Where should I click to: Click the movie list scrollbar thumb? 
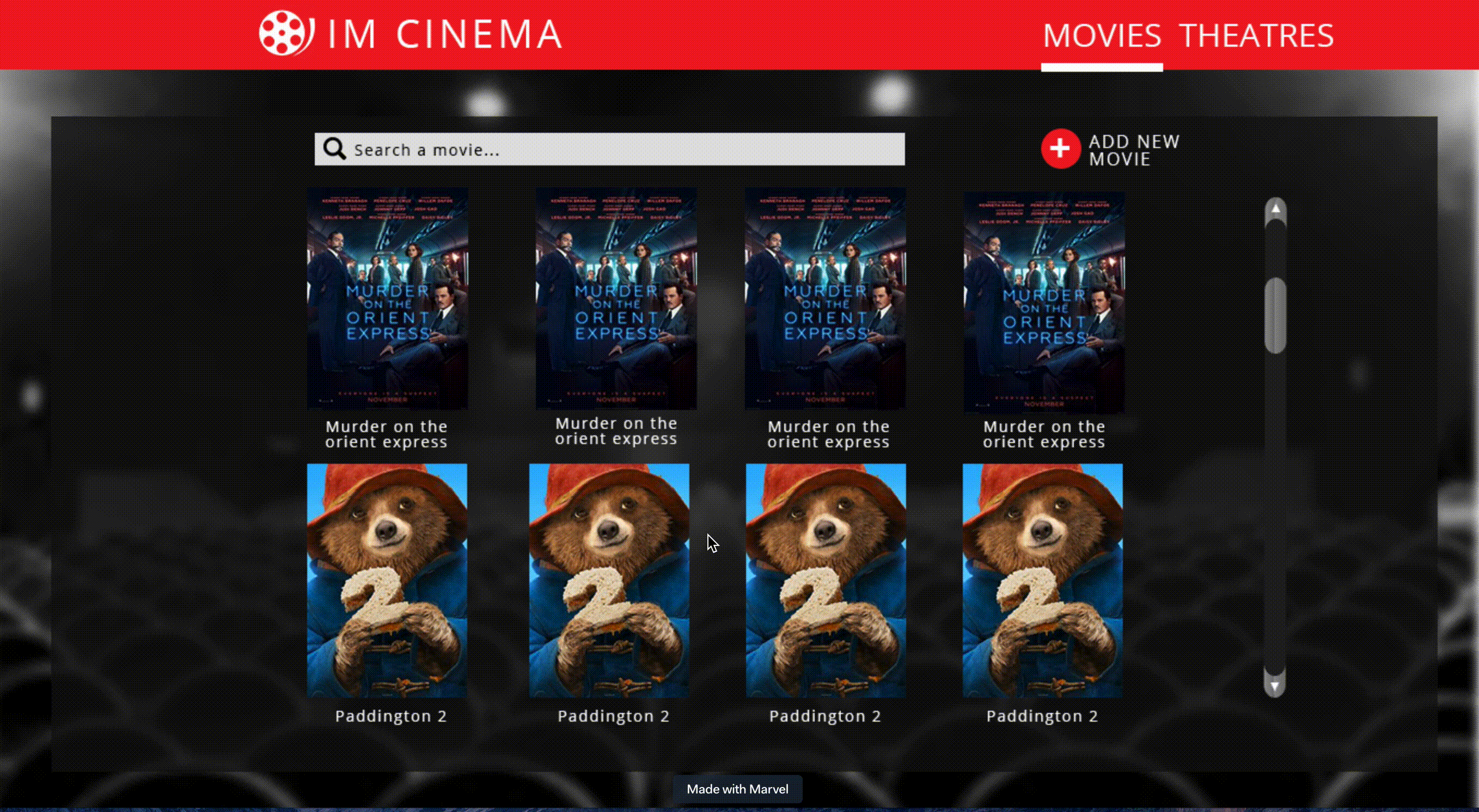click(1275, 315)
